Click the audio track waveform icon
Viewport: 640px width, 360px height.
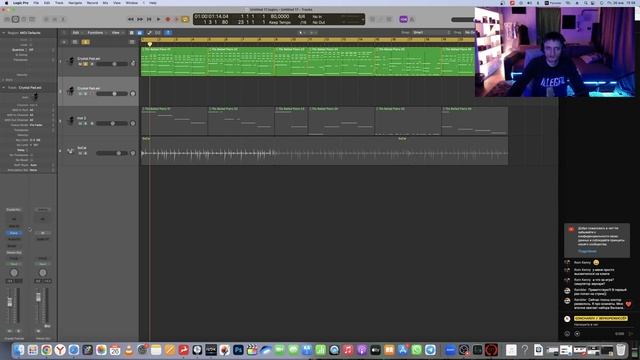click(x=70, y=150)
